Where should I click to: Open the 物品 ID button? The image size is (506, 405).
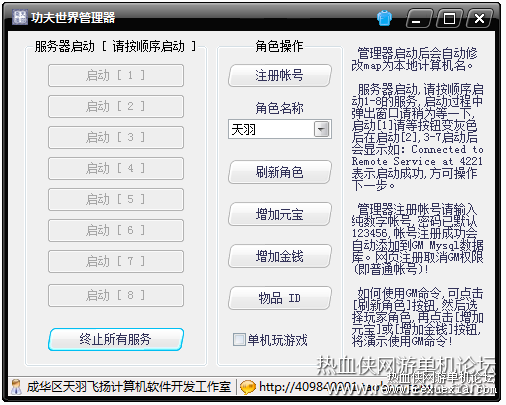tap(280, 298)
